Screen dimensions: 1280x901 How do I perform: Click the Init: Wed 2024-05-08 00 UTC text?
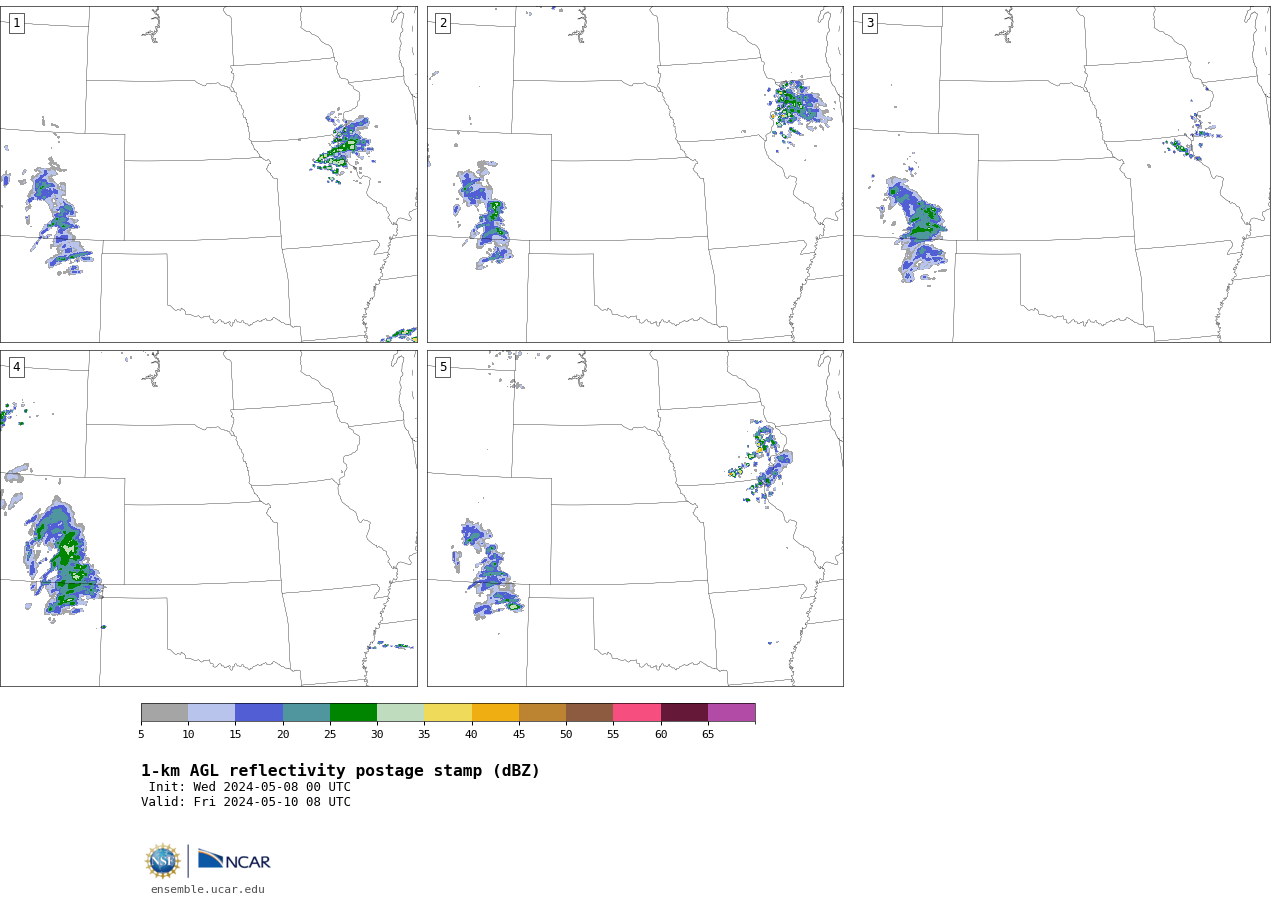[x=250, y=787]
